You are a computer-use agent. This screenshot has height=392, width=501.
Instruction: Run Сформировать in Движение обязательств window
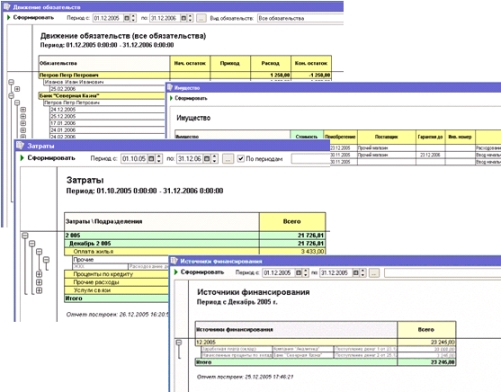[x=30, y=17]
